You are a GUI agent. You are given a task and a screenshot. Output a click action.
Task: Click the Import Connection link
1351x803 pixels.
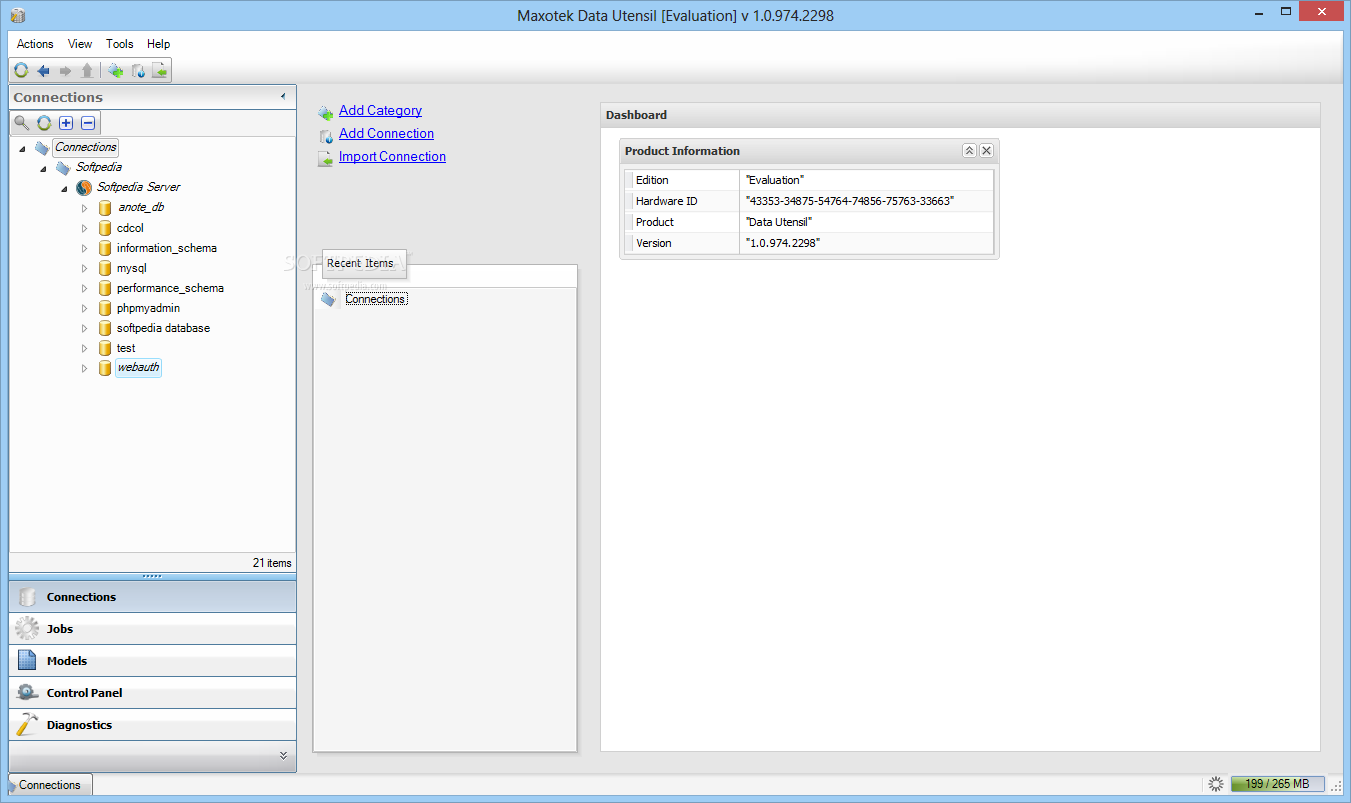pyautogui.click(x=392, y=157)
